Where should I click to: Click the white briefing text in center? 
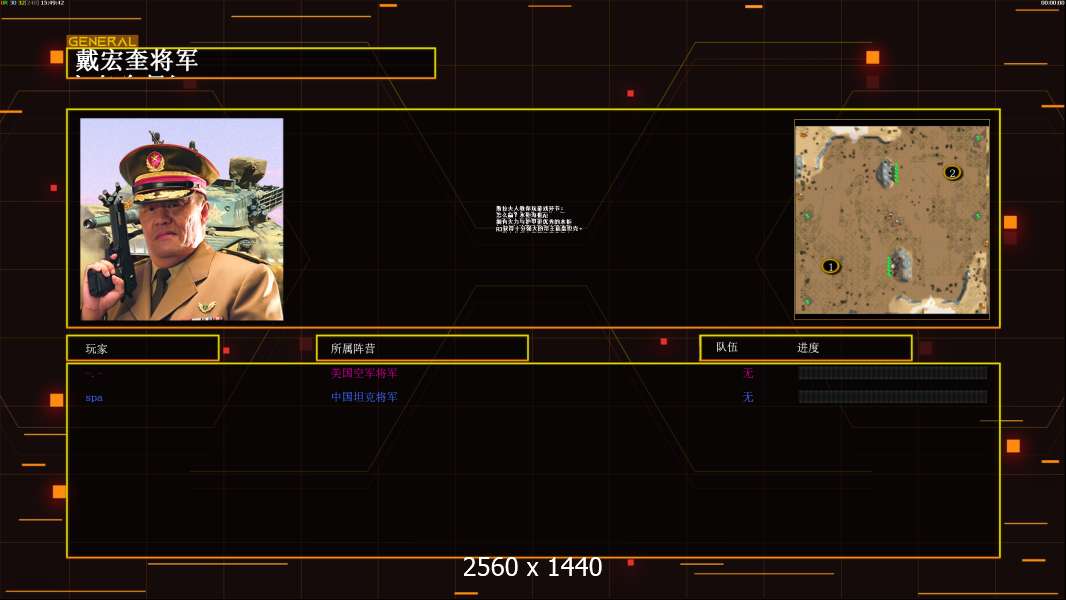click(538, 219)
